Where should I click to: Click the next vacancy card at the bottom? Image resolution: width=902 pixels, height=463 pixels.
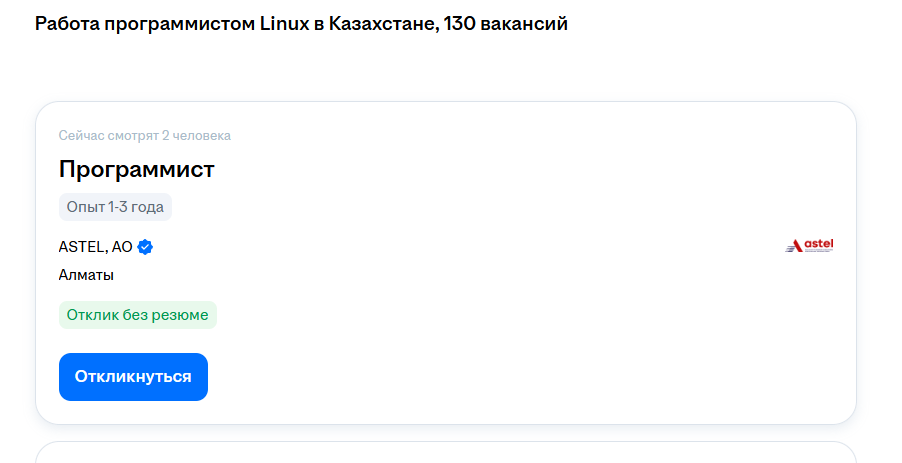(446, 453)
